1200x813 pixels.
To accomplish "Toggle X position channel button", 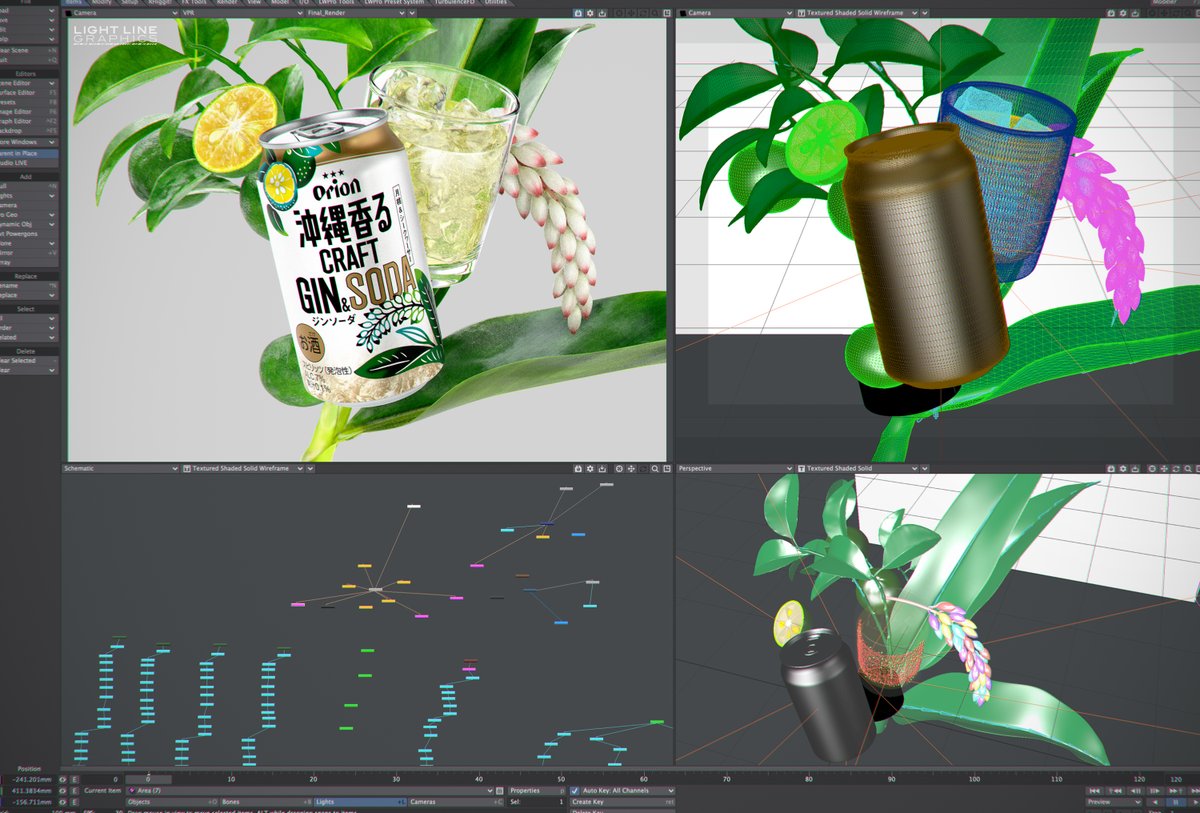I will (x=63, y=779).
